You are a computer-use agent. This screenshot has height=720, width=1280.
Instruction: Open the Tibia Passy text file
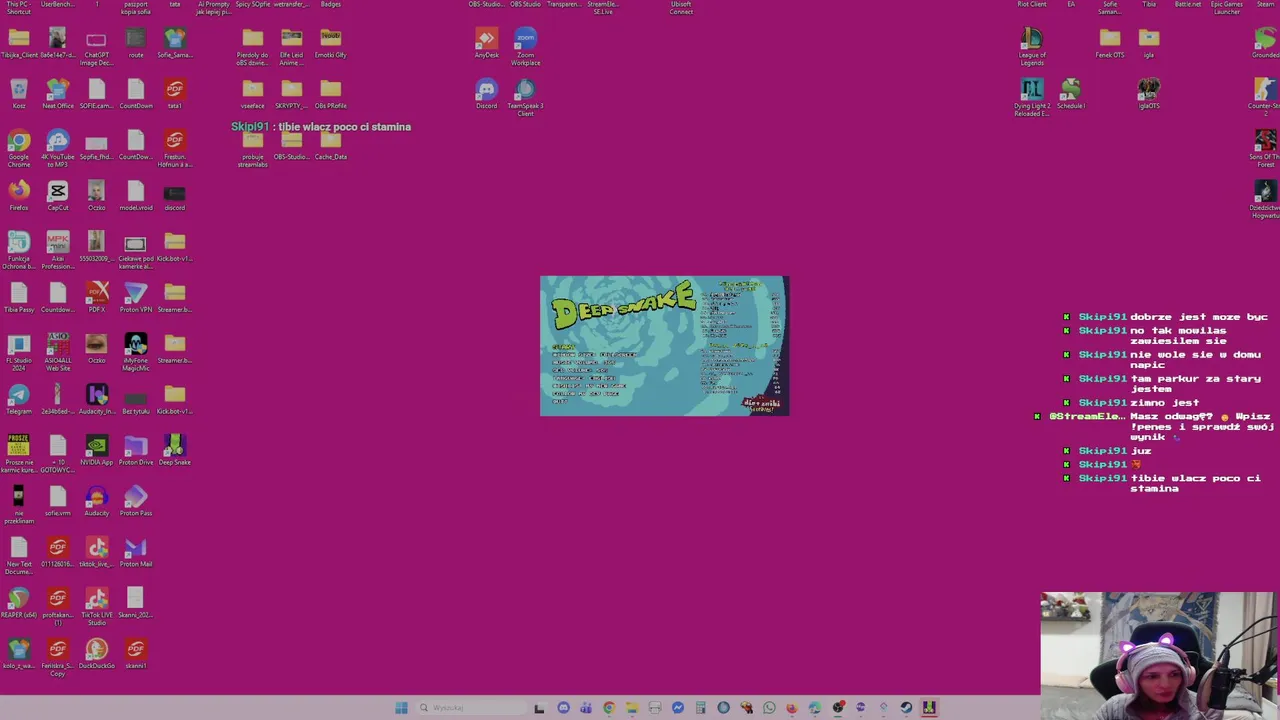point(19,297)
